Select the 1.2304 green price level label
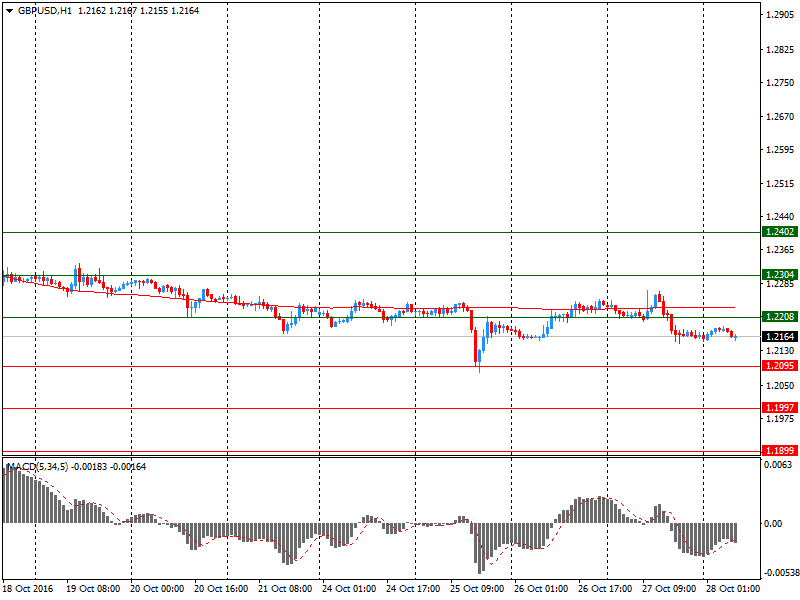 pos(779,275)
